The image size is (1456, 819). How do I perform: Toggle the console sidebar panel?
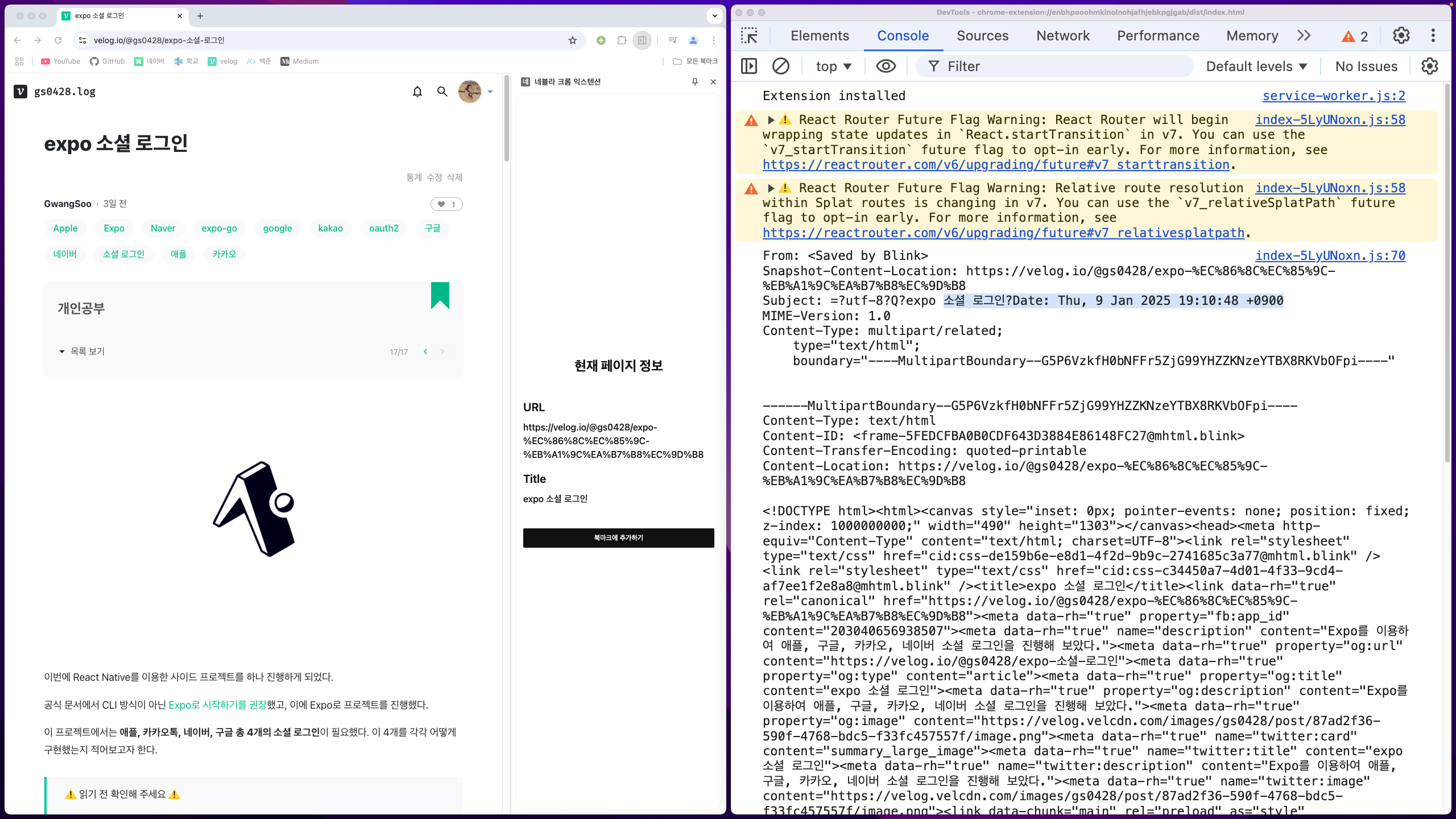(x=749, y=67)
